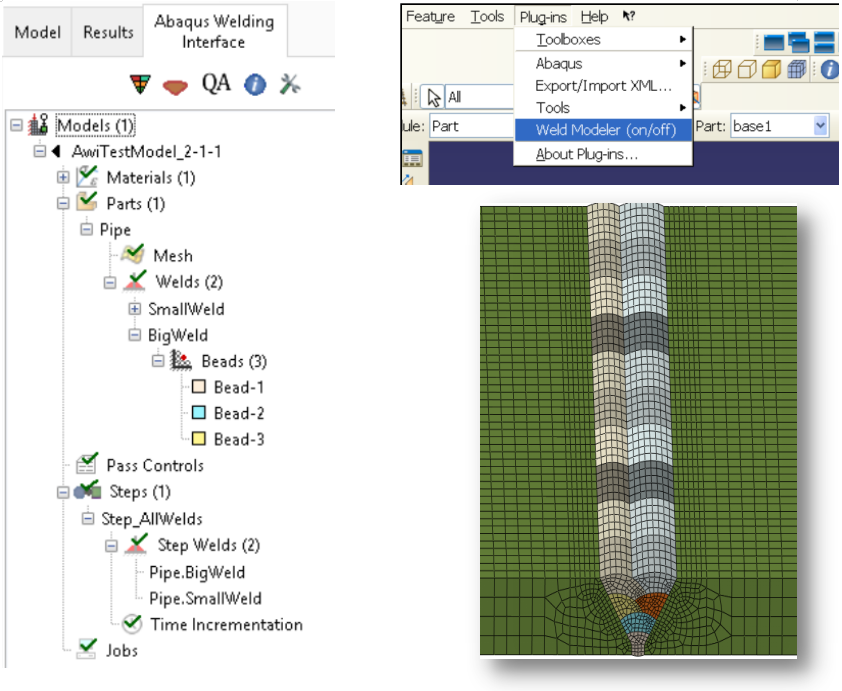Screen dimensions: 842x691
Task: Open the Tools menu in the menu bar
Action: tap(487, 17)
